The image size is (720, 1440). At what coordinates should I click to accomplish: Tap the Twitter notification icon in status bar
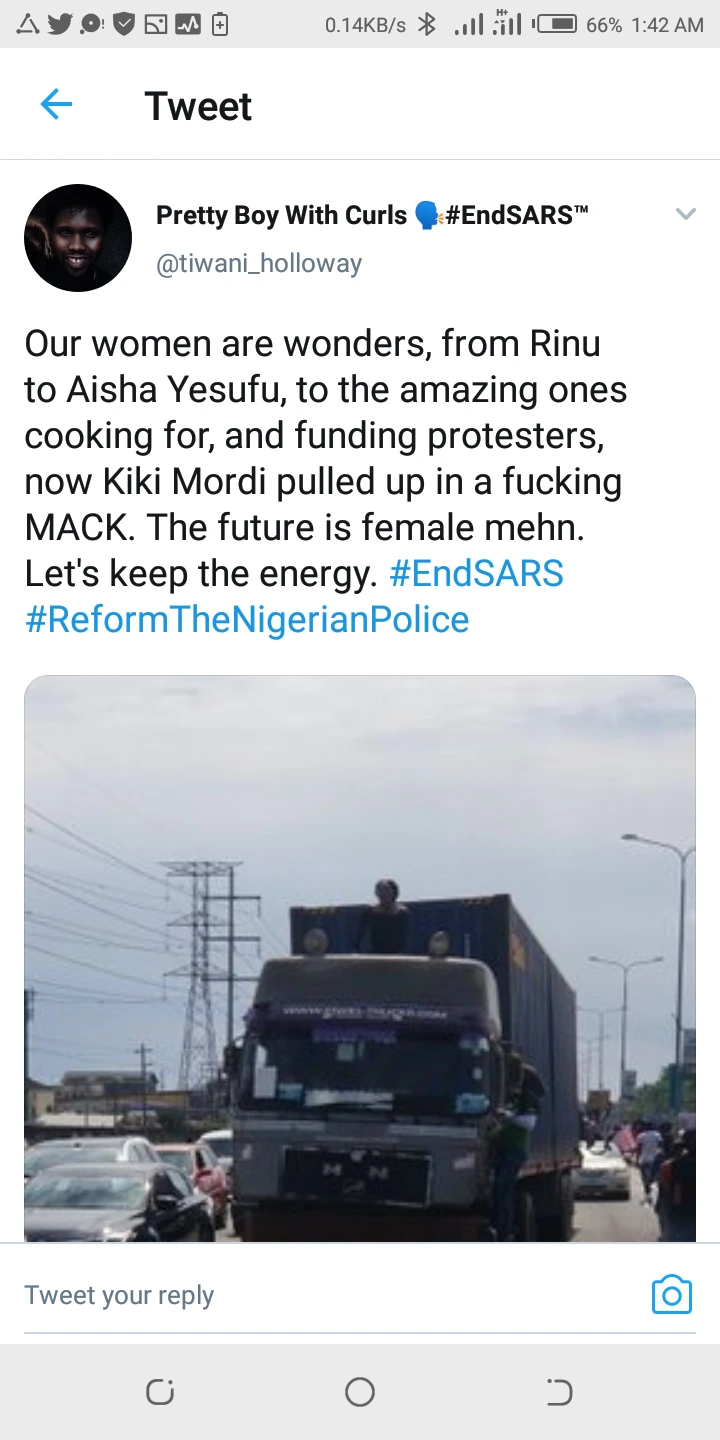click(60, 24)
